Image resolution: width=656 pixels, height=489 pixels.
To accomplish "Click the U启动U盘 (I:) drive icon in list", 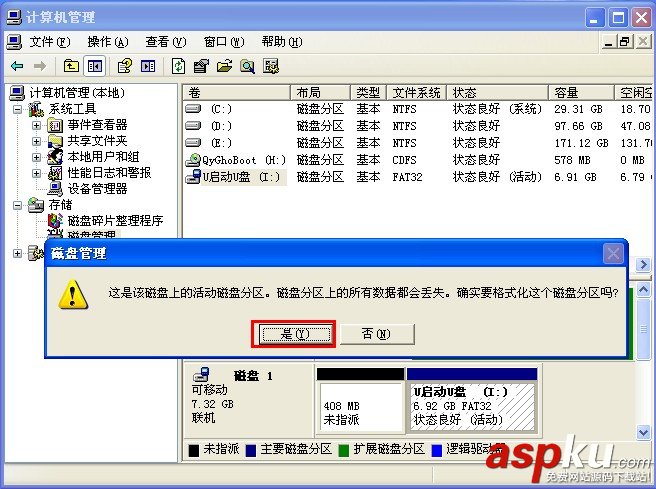I will [x=193, y=177].
